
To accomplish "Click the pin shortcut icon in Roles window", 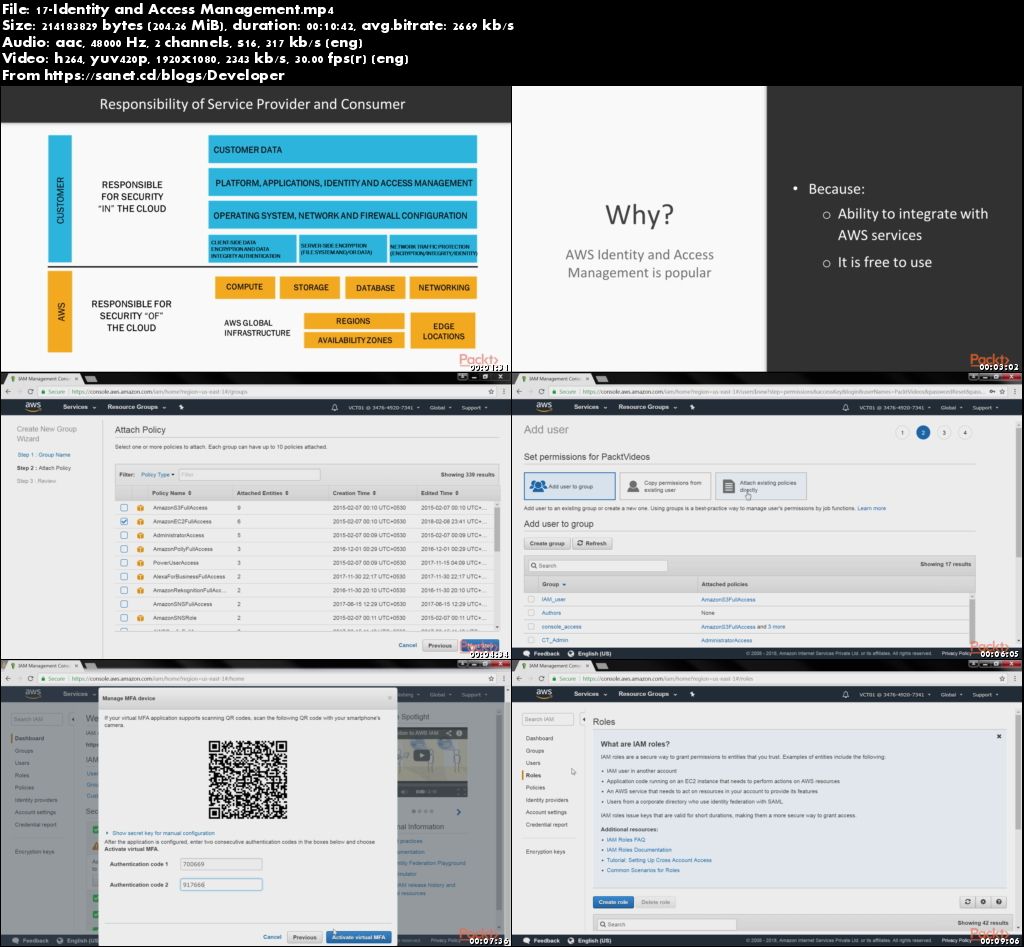I will tap(692, 694).
